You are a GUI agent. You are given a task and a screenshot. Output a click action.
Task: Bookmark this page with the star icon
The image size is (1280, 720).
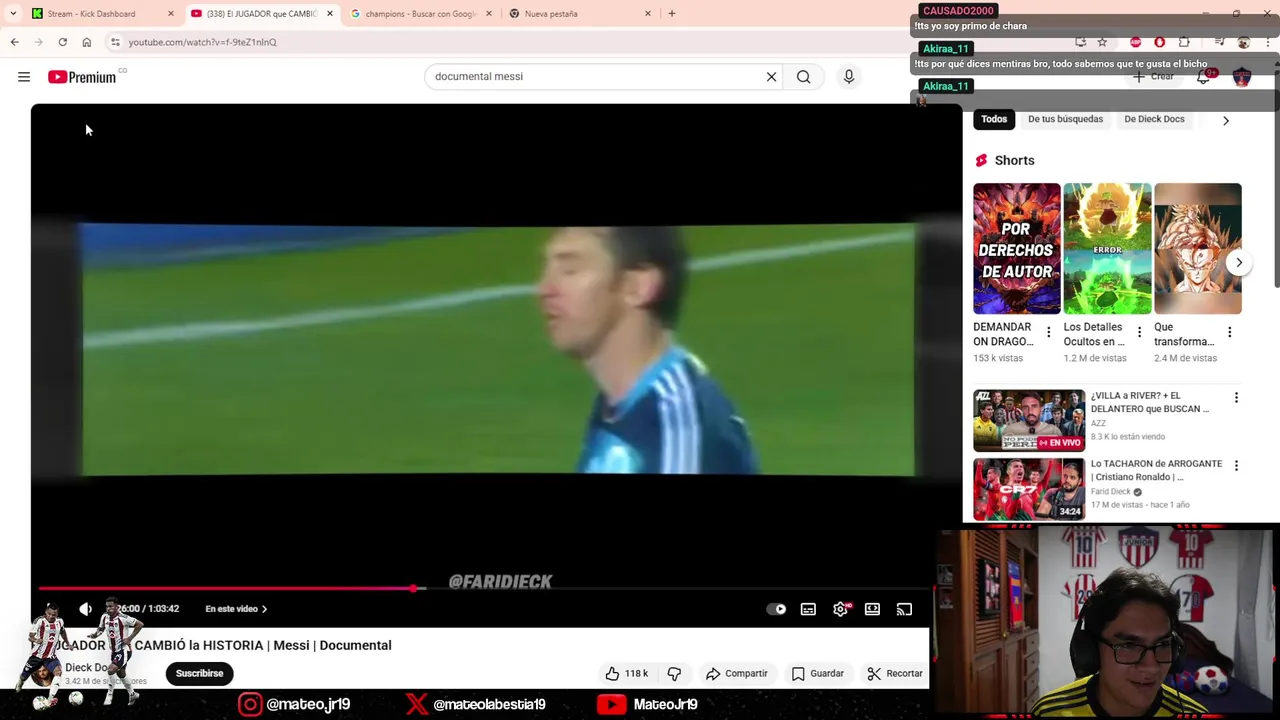click(1102, 42)
